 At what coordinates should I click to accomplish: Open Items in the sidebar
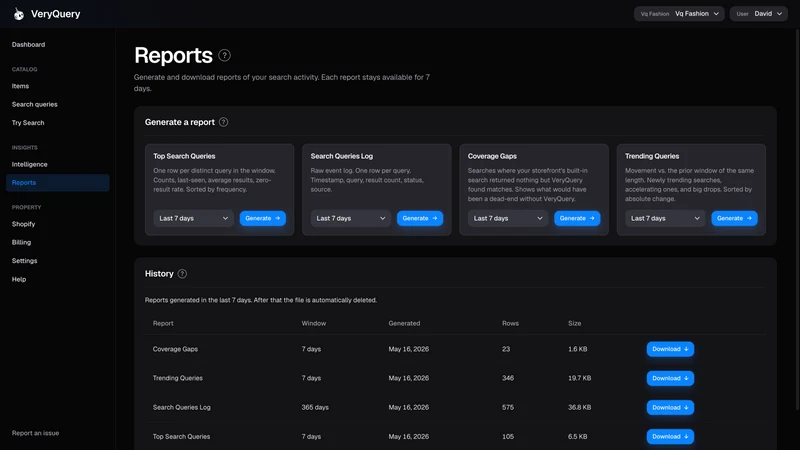20,86
